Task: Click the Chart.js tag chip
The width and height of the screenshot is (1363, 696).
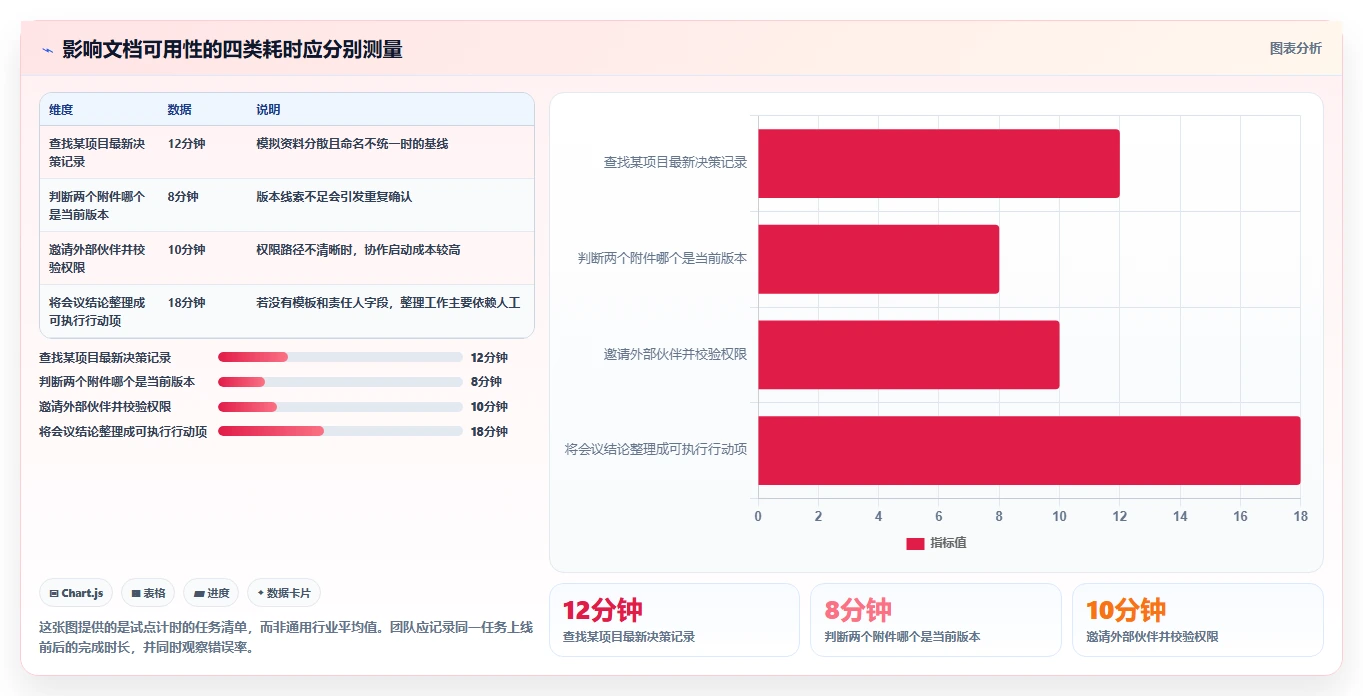Action: pyautogui.click(x=77, y=593)
